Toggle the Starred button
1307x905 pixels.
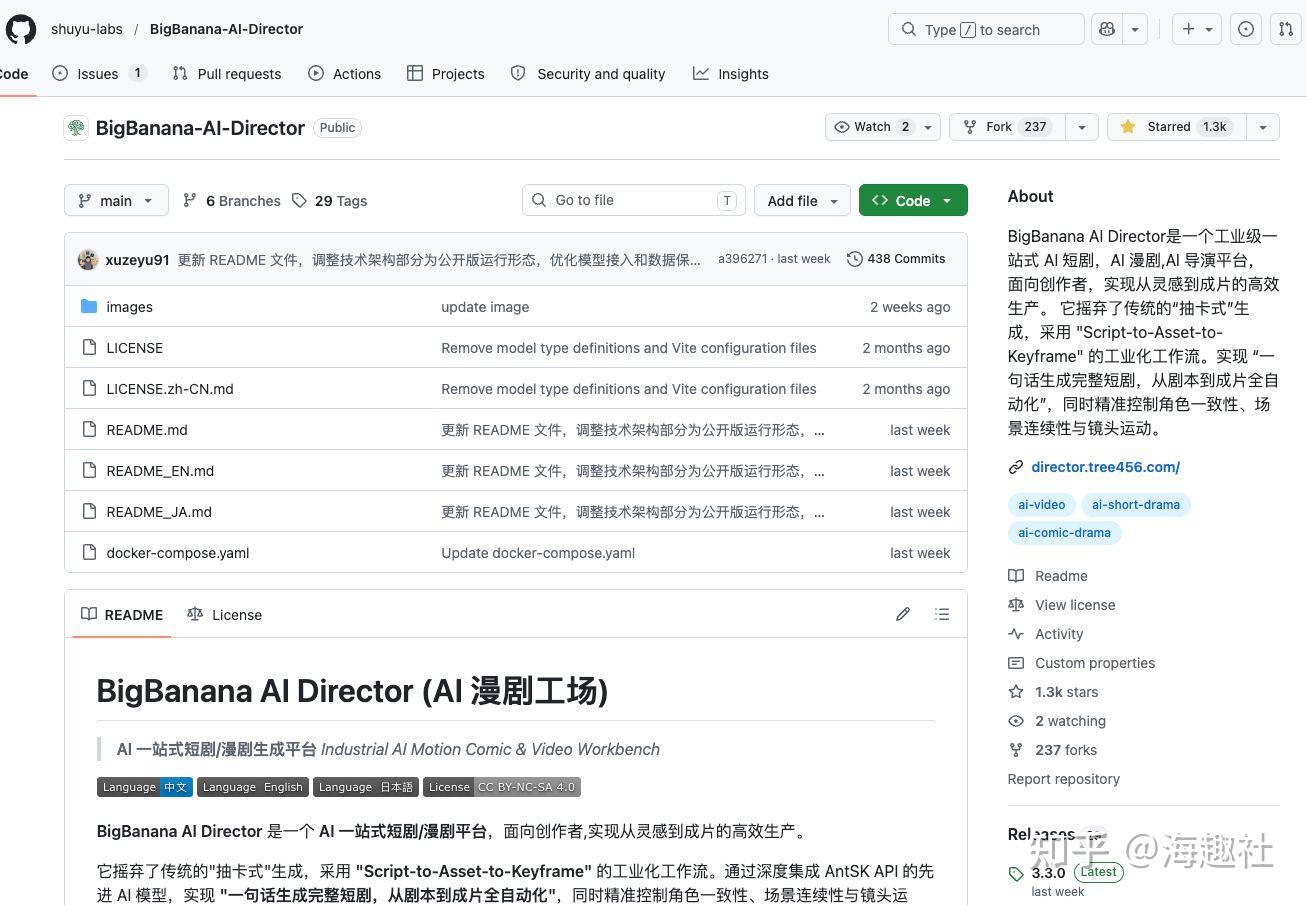[1176, 127]
